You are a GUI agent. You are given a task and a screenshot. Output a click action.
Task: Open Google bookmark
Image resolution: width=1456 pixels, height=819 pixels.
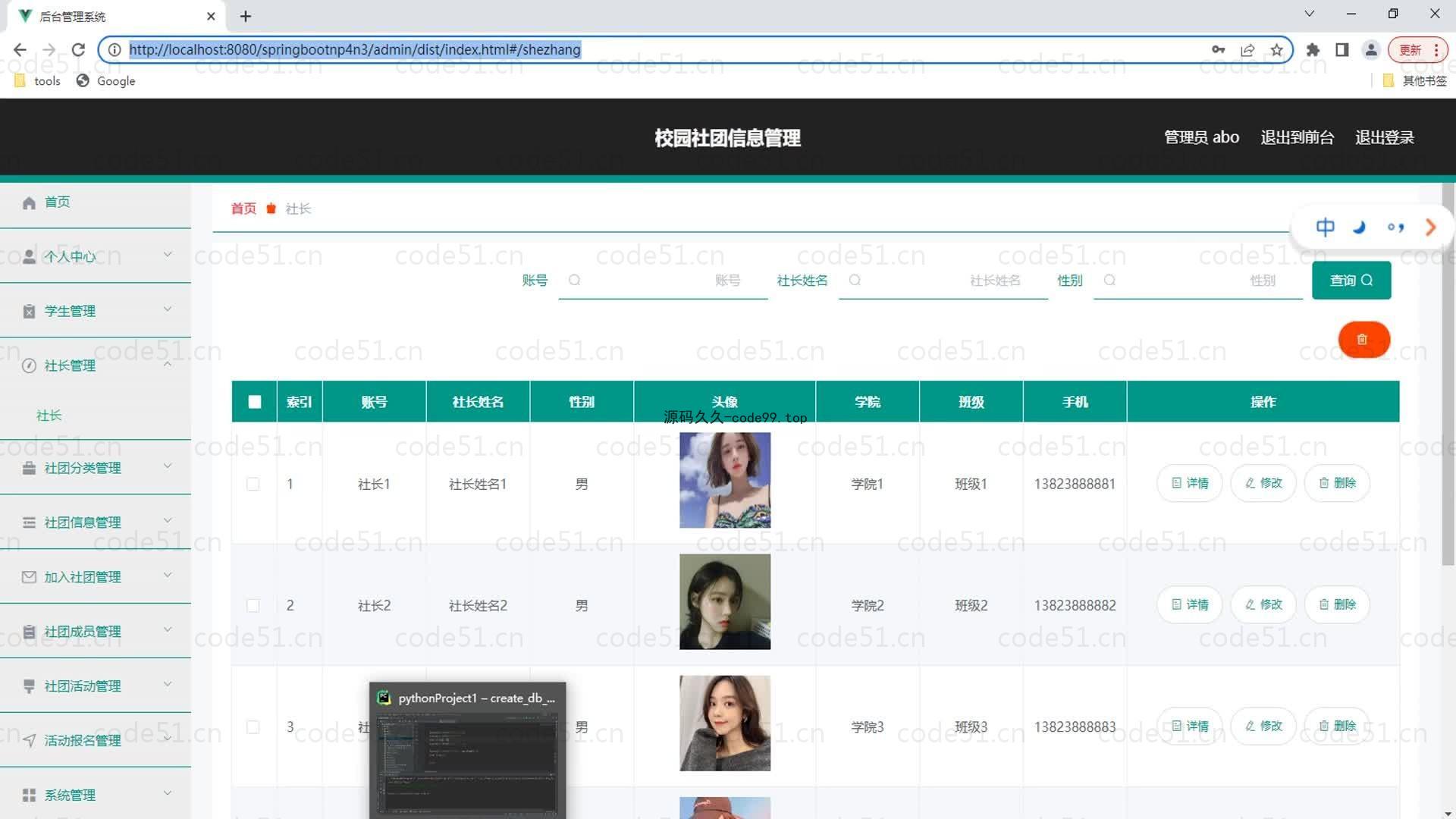coord(106,81)
